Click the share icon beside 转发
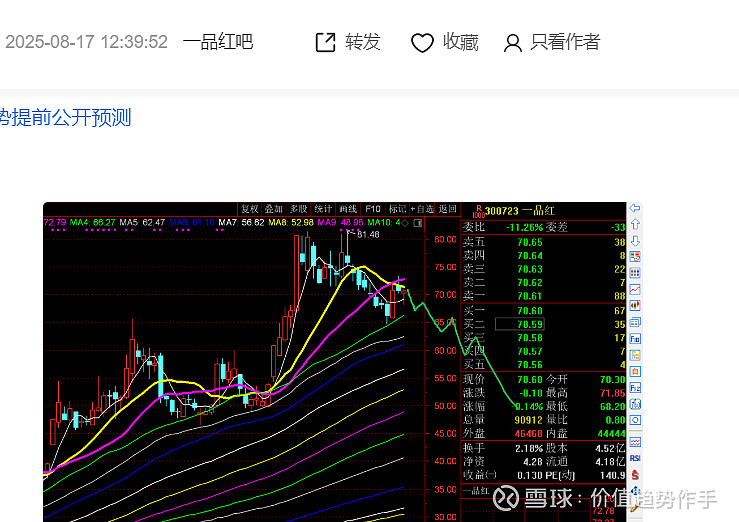This screenshot has height=522, width=739. 325,42
